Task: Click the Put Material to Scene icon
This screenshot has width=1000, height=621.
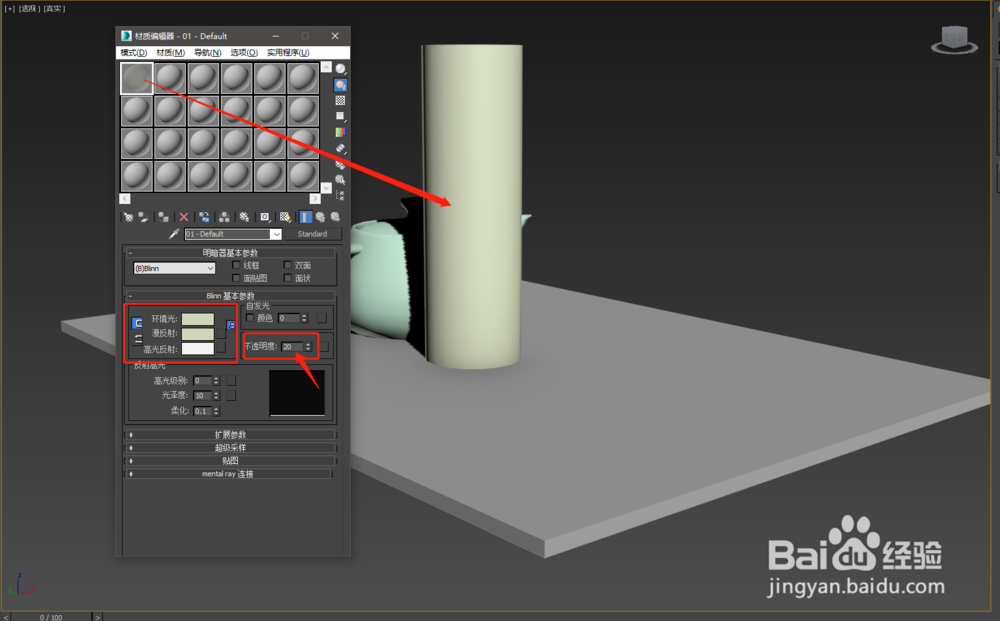Action: tap(142, 216)
